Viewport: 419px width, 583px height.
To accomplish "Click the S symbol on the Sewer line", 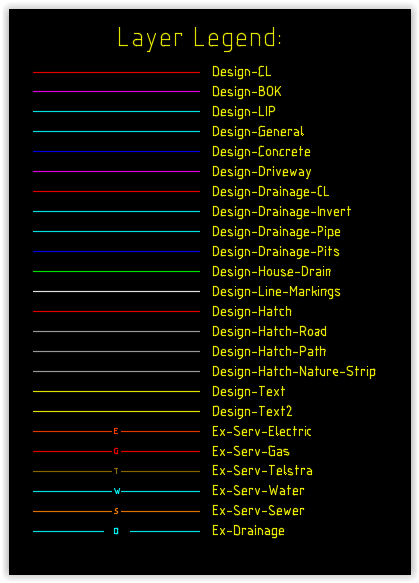I will 116,512.
